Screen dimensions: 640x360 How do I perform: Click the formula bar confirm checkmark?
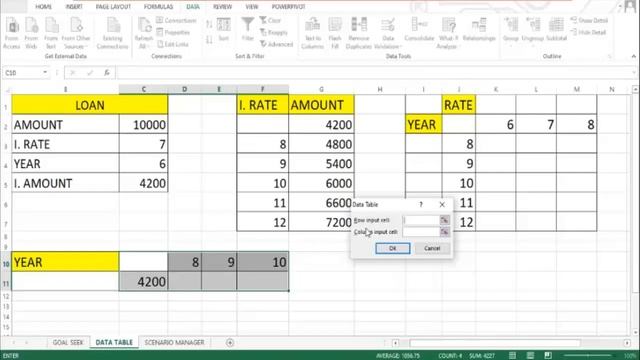click(90, 73)
